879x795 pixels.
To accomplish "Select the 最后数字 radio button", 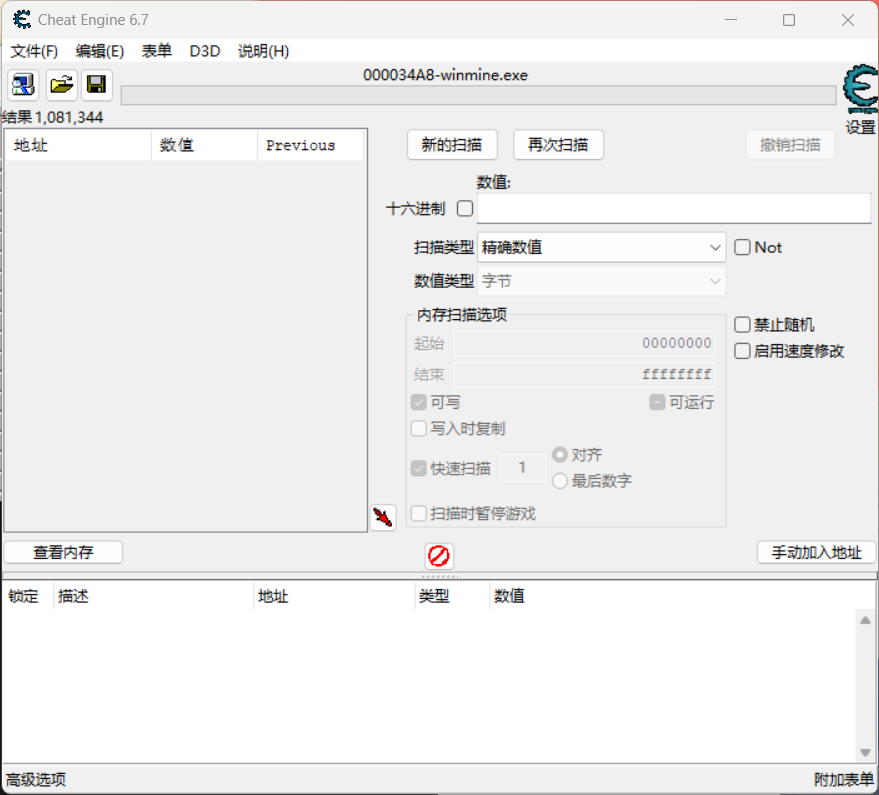I will pos(560,481).
